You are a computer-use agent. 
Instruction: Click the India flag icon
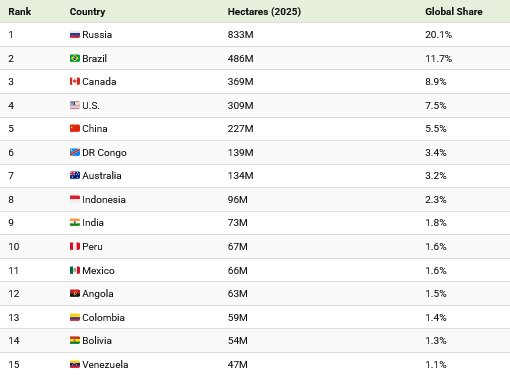tap(75, 223)
